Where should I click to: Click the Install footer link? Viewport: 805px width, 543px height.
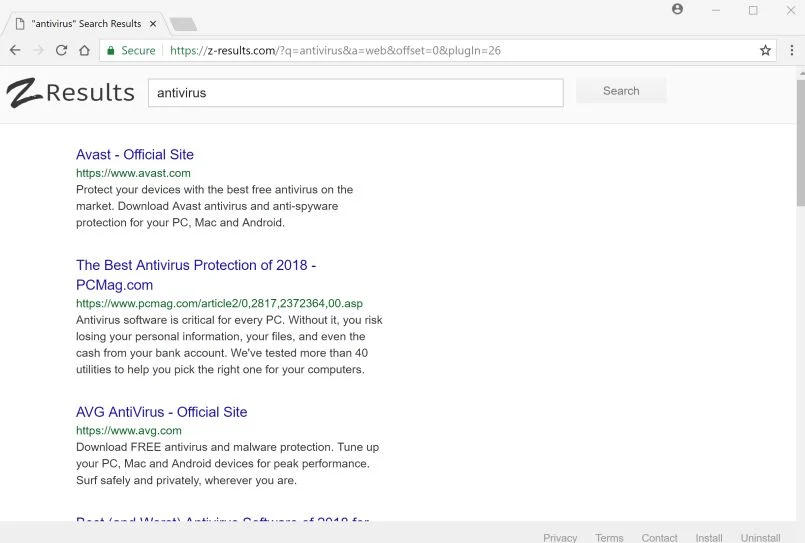(709, 537)
